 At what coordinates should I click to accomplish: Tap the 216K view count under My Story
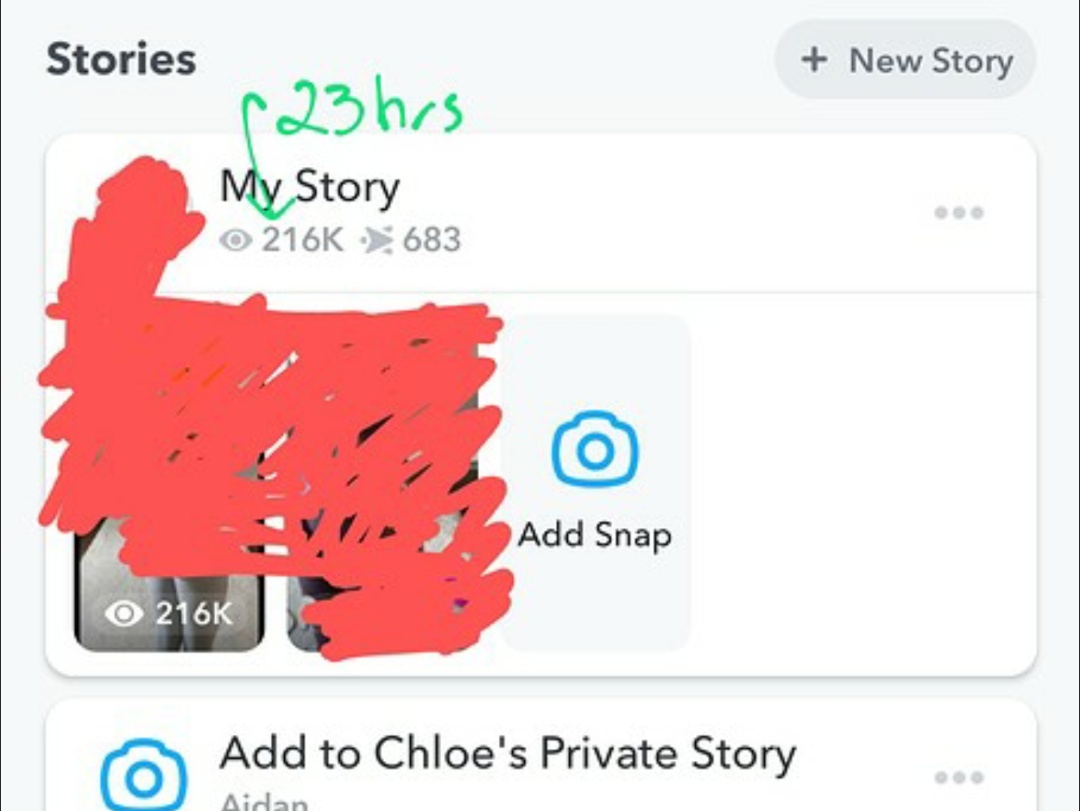(x=302, y=240)
